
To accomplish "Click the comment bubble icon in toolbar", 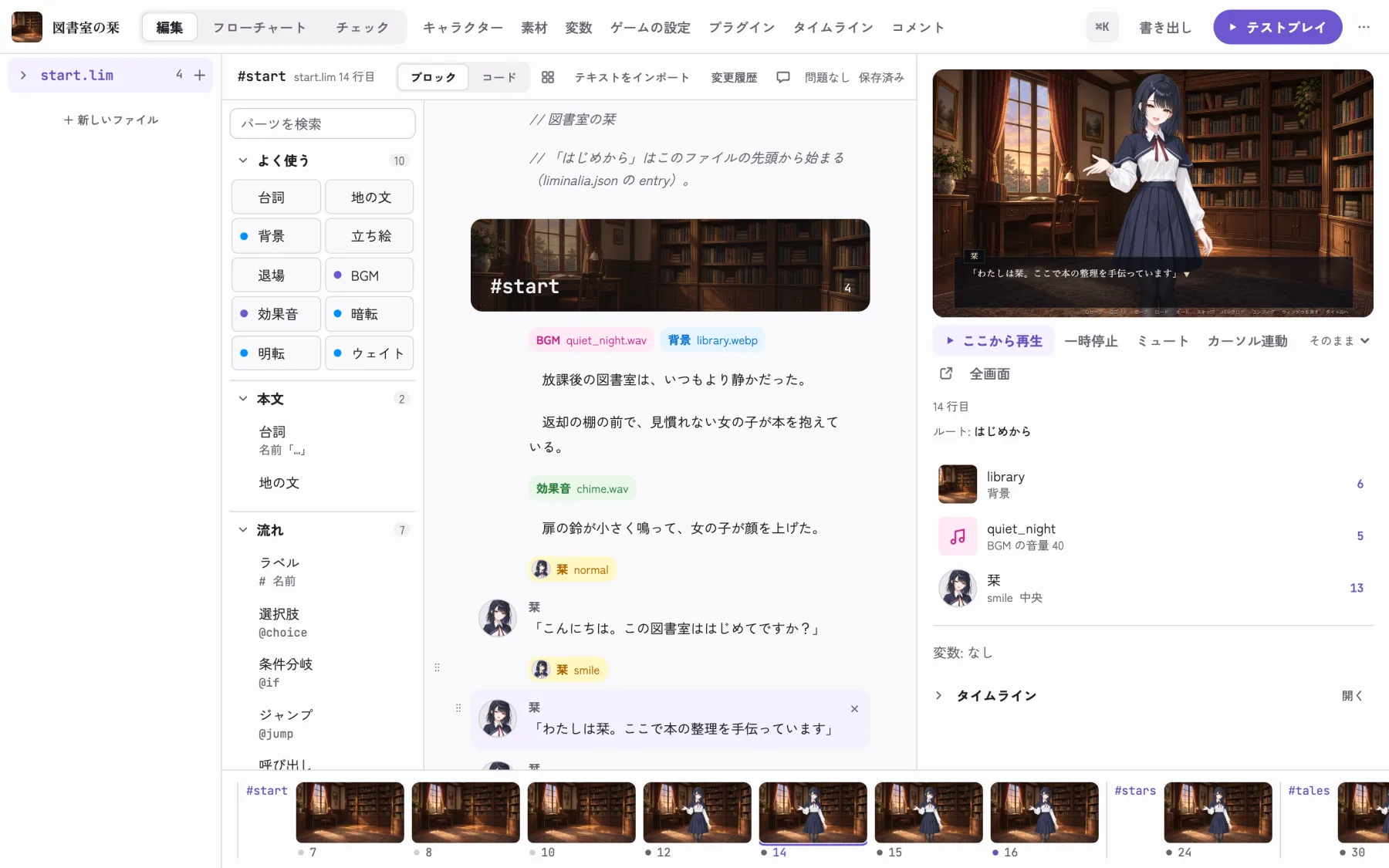I will click(x=783, y=77).
